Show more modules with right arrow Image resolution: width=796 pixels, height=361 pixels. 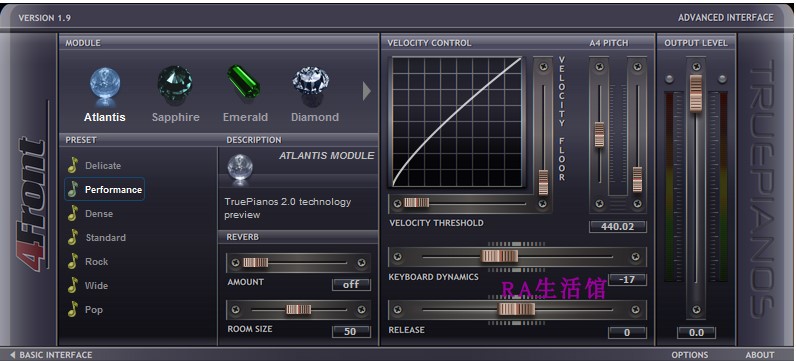pos(367,91)
